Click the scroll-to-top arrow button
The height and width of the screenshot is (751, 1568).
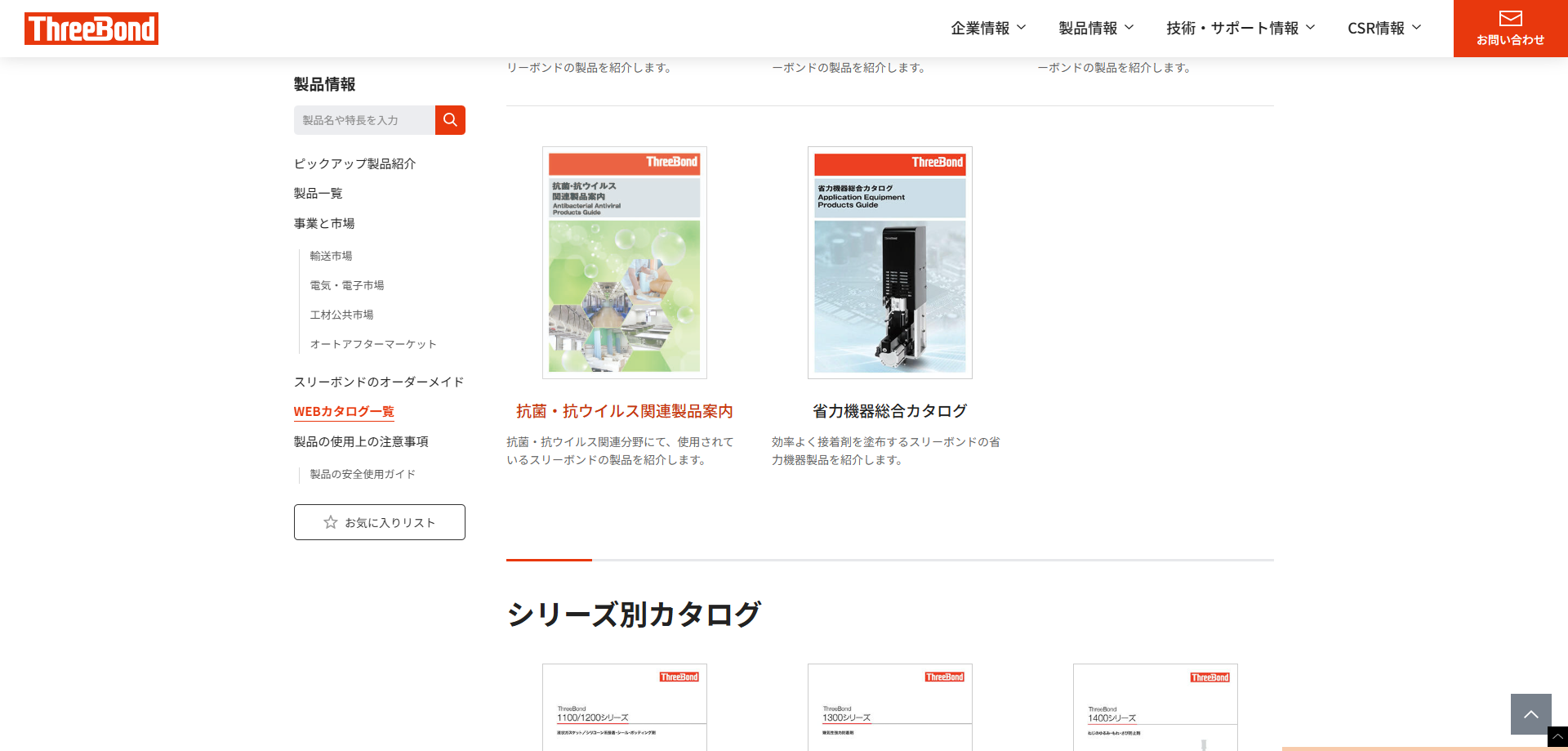pos(1530,714)
